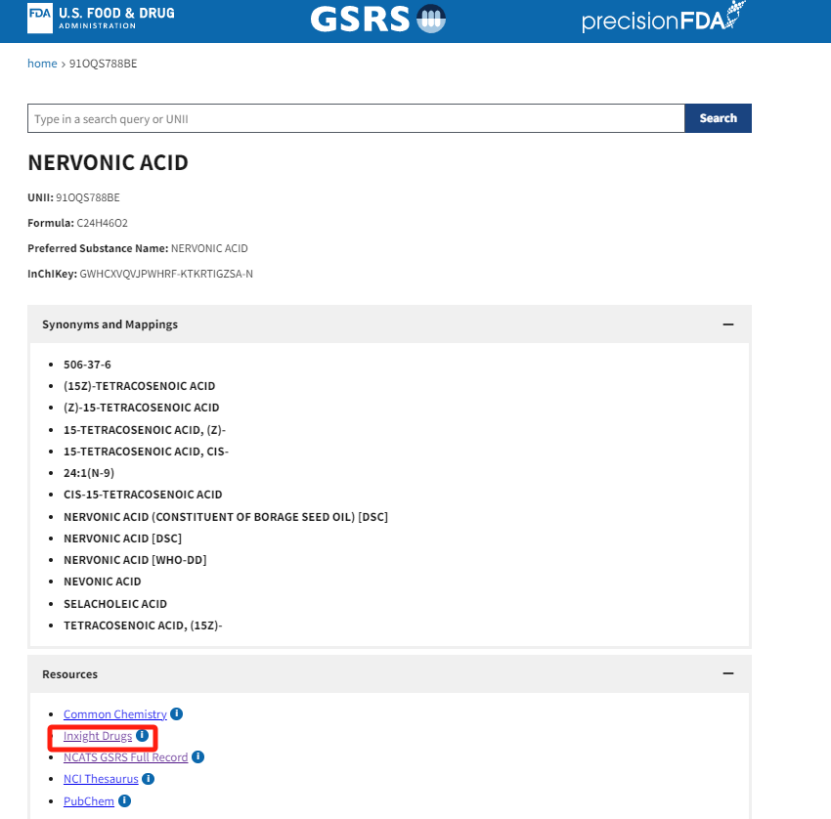The width and height of the screenshot is (831, 819).
Task: Click the 91OQS788BE breadcrumb item
Action: pos(103,64)
